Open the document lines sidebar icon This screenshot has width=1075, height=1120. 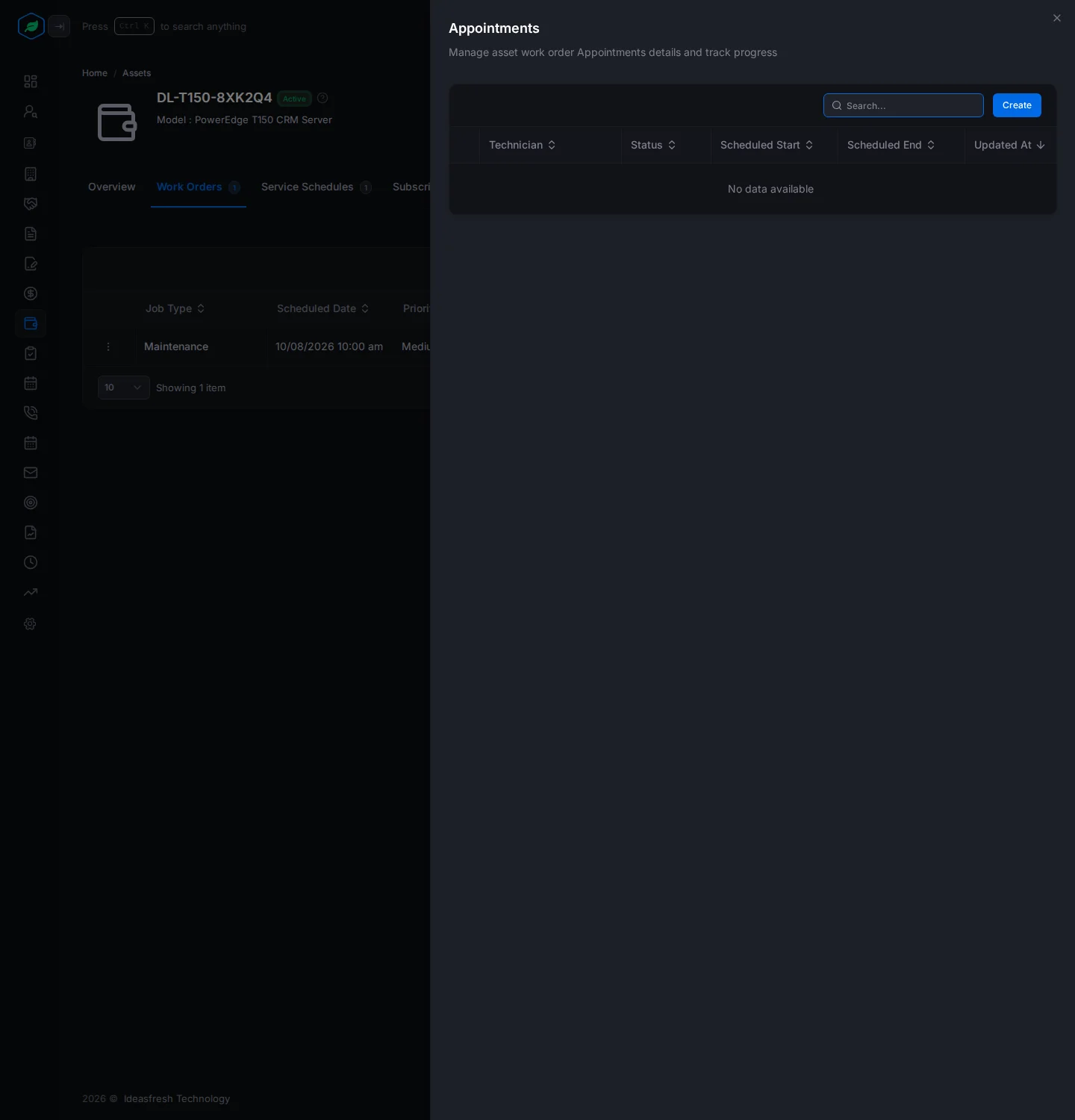pyautogui.click(x=31, y=234)
